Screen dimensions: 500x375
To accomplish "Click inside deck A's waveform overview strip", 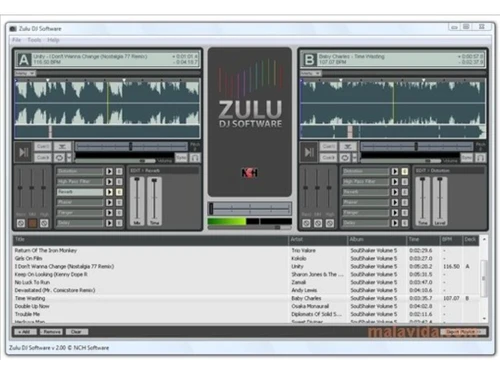I will coord(107,131).
